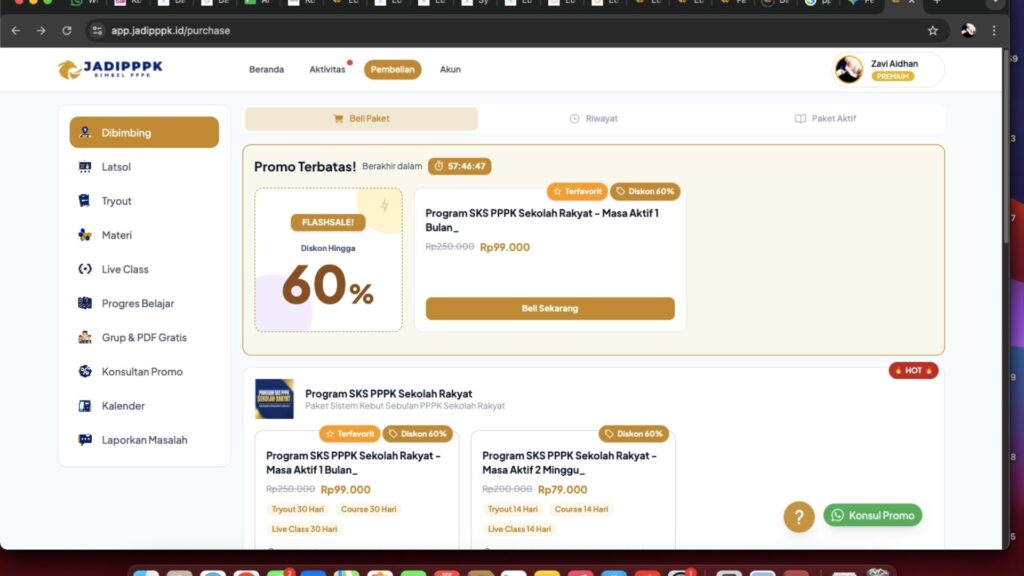Click the Course 30 Hari tag

(368, 509)
